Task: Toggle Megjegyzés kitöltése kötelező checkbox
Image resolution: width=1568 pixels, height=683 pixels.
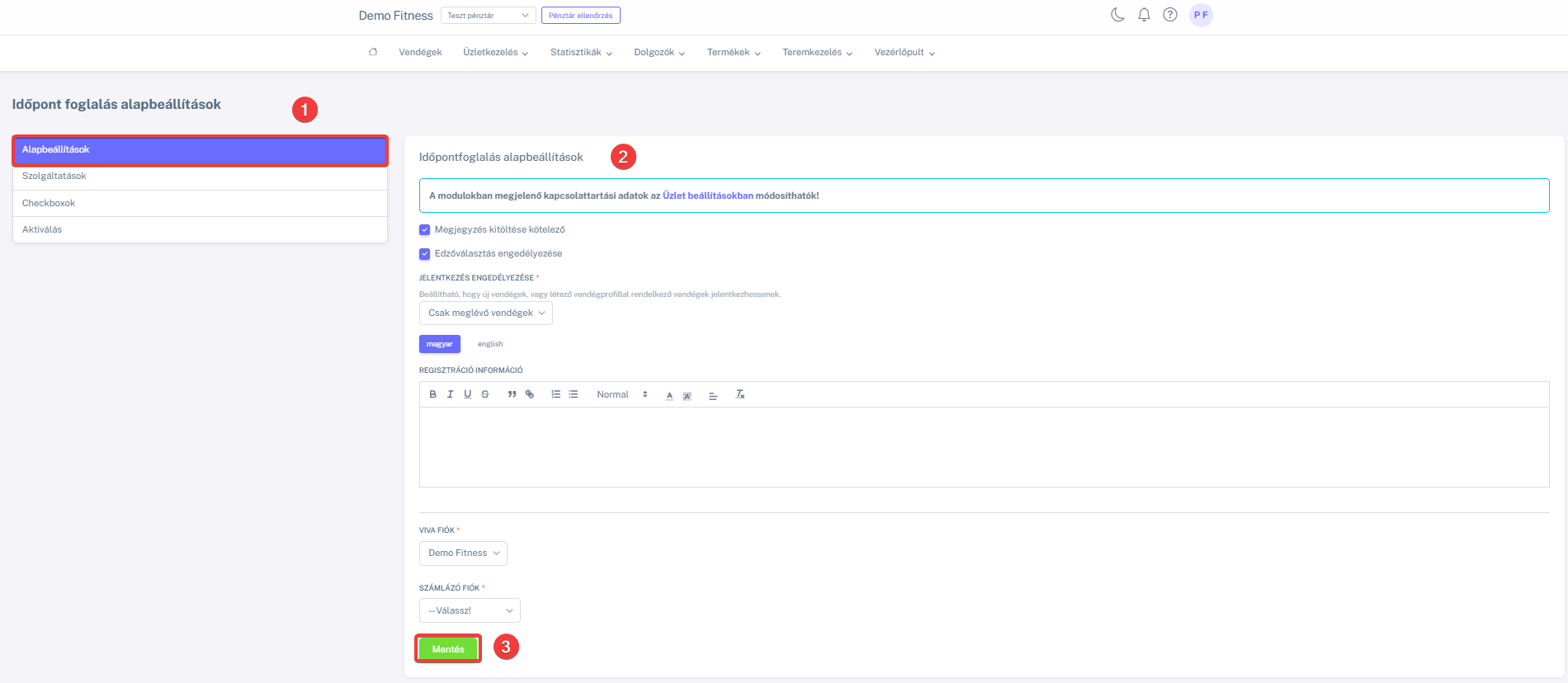Action: point(424,230)
